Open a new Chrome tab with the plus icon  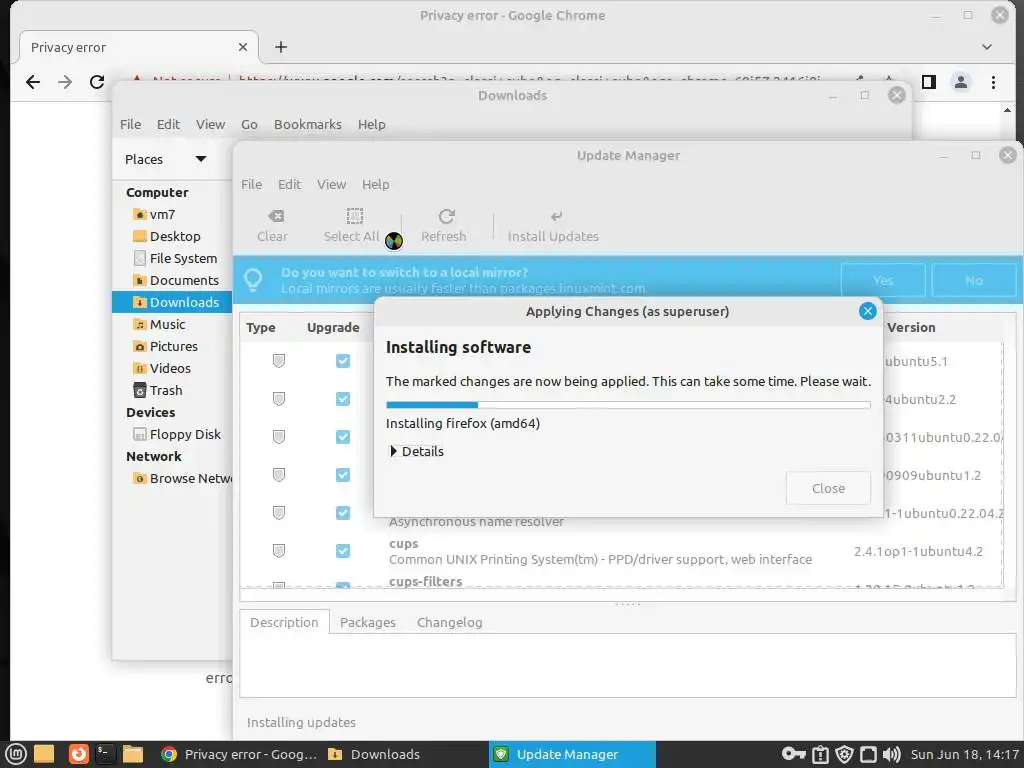(281, 47)
